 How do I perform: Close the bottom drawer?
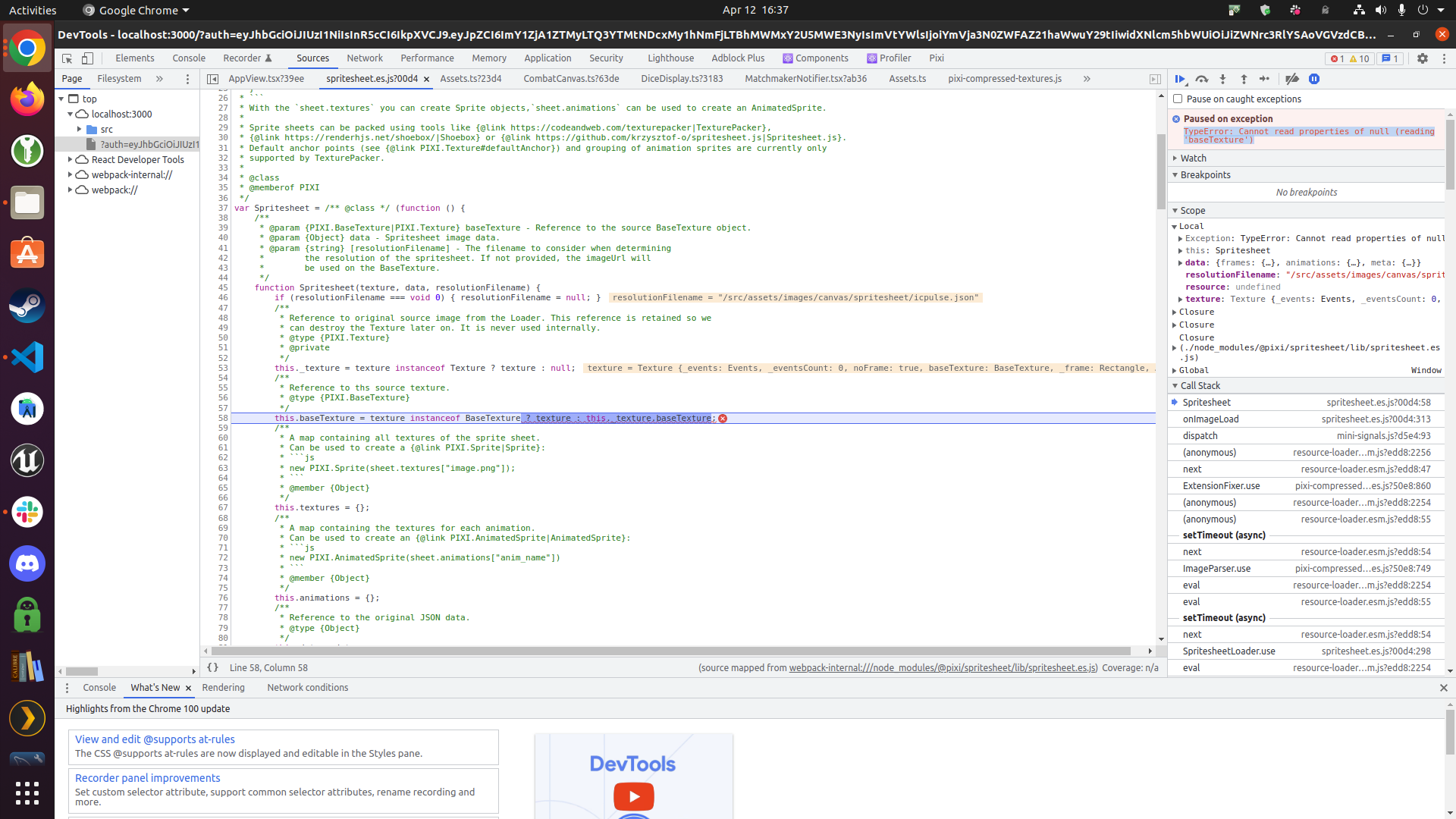pos(1443,688)
